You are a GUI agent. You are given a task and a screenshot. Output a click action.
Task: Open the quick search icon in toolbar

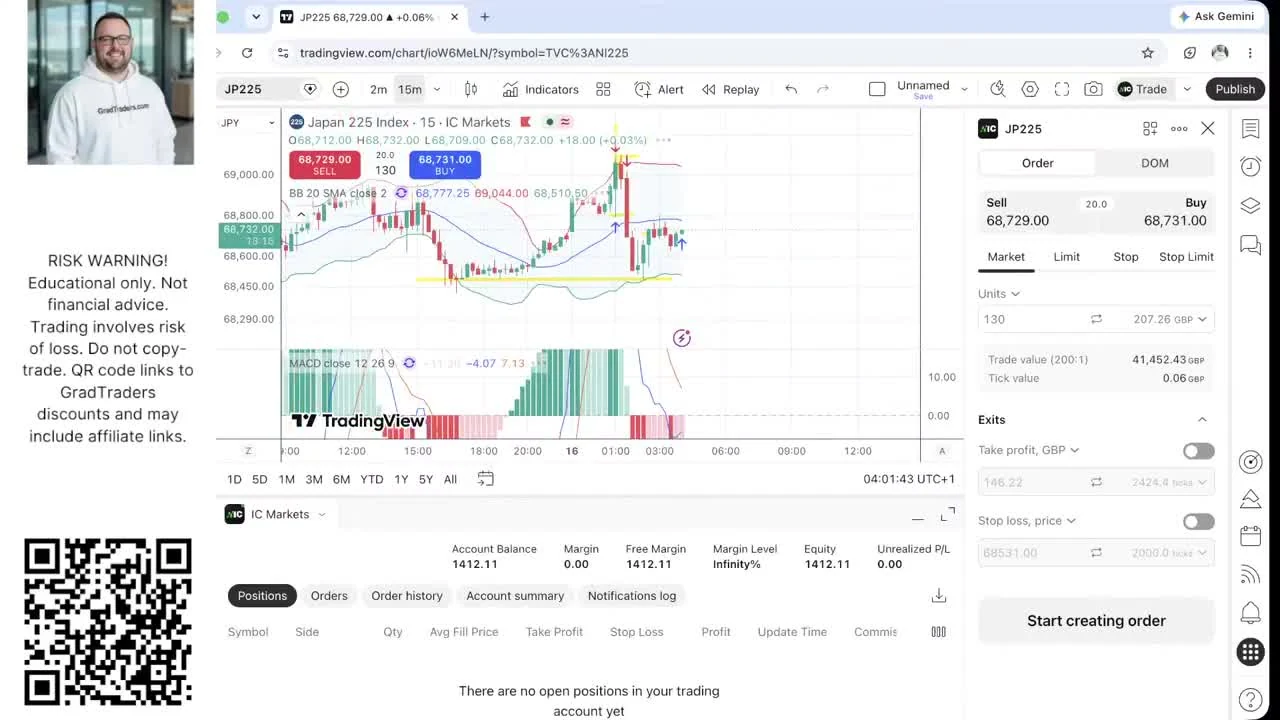pos(997,89)
